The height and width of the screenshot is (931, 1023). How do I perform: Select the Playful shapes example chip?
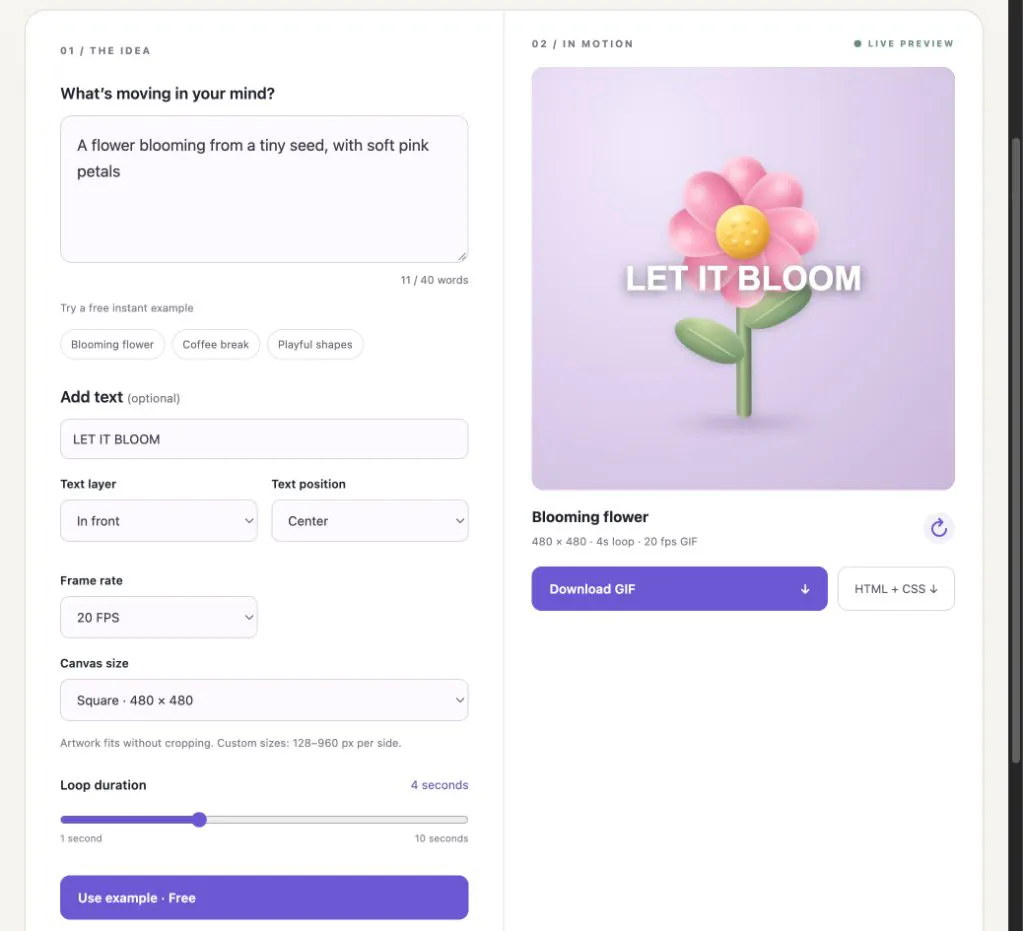(315, 344)
